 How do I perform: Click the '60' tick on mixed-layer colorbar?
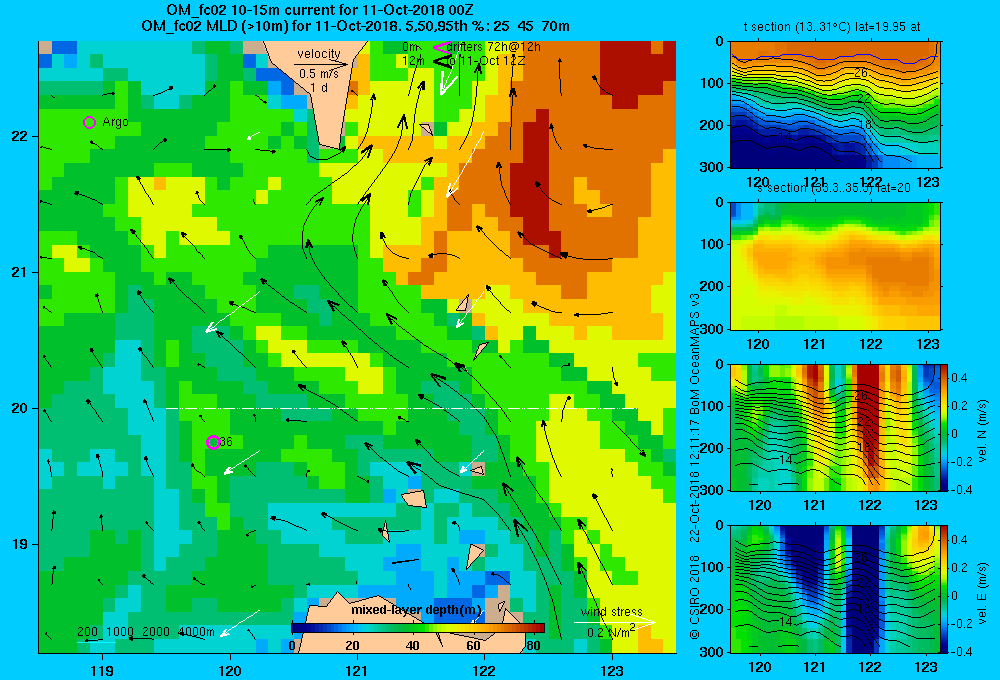pyautogui.click(x=473, y=645)
